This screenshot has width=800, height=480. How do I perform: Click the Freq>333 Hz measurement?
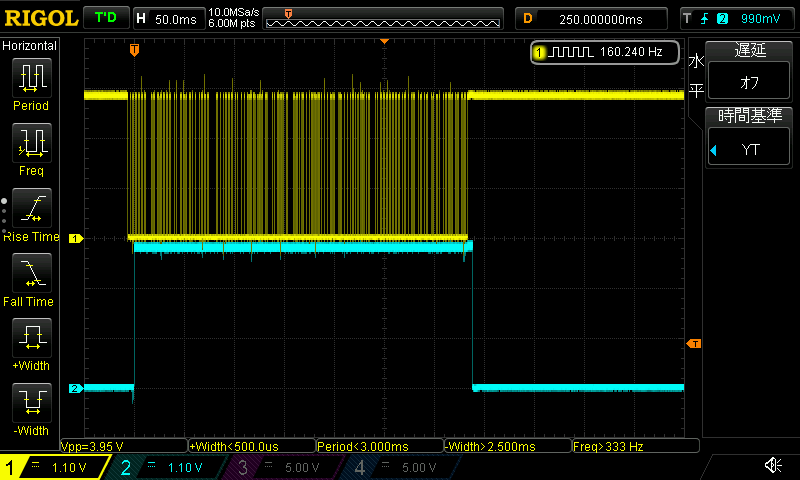pos(636,446)
